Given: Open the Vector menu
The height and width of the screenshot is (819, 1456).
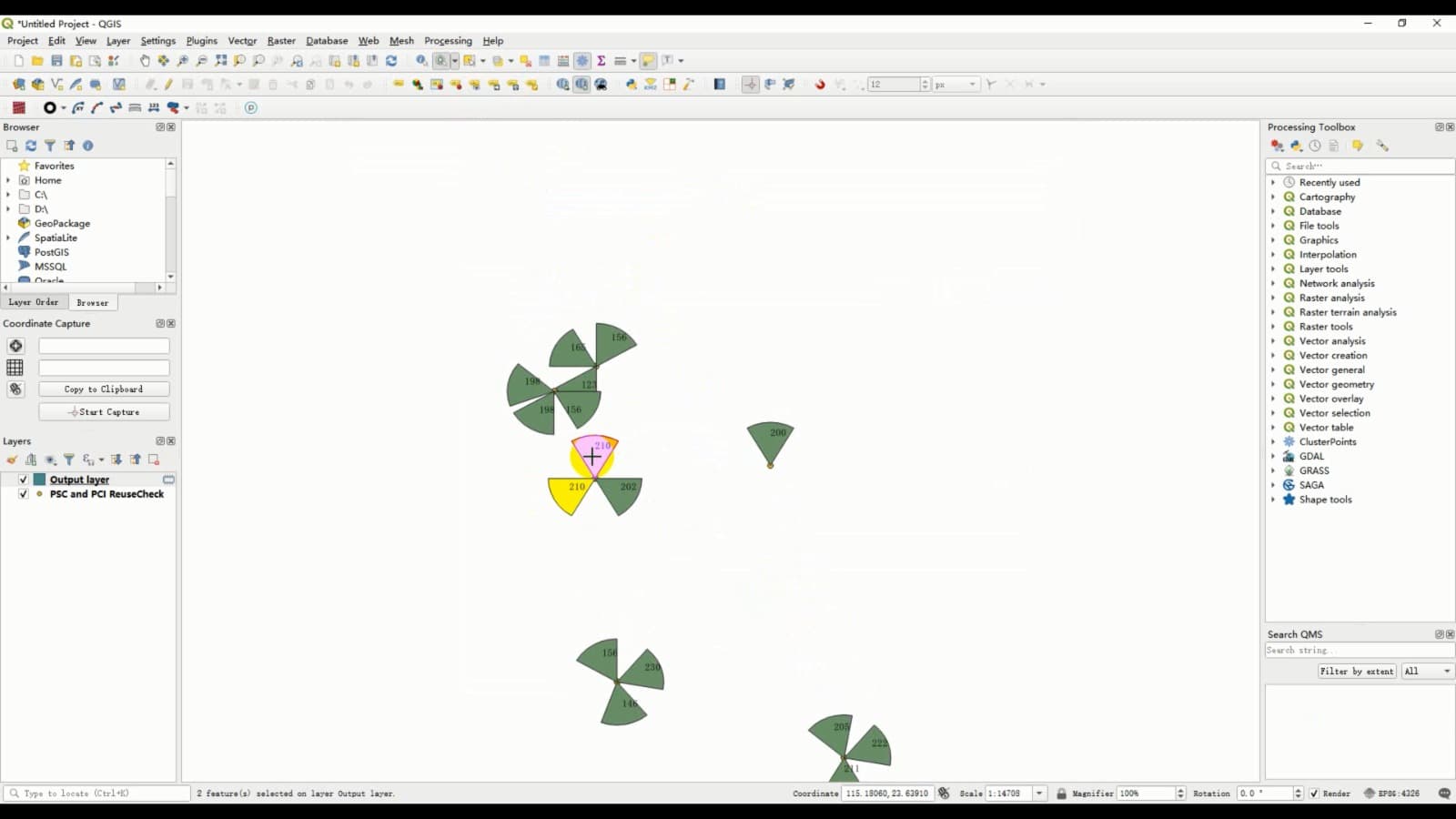Looking at the screenshot, I should click(x=242, y=41).
